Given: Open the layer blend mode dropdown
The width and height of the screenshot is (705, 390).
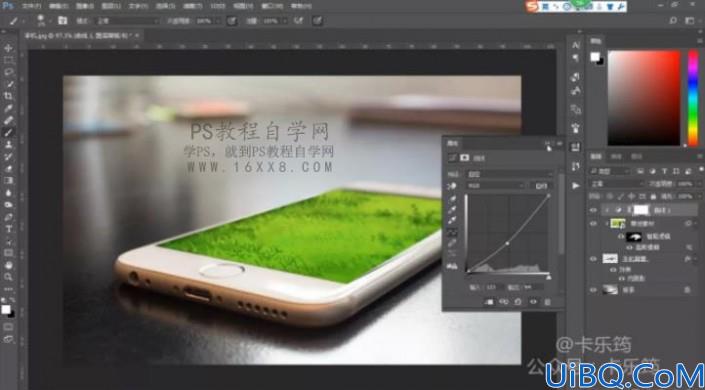Looking at the screenshot, I should click(616, 184).
